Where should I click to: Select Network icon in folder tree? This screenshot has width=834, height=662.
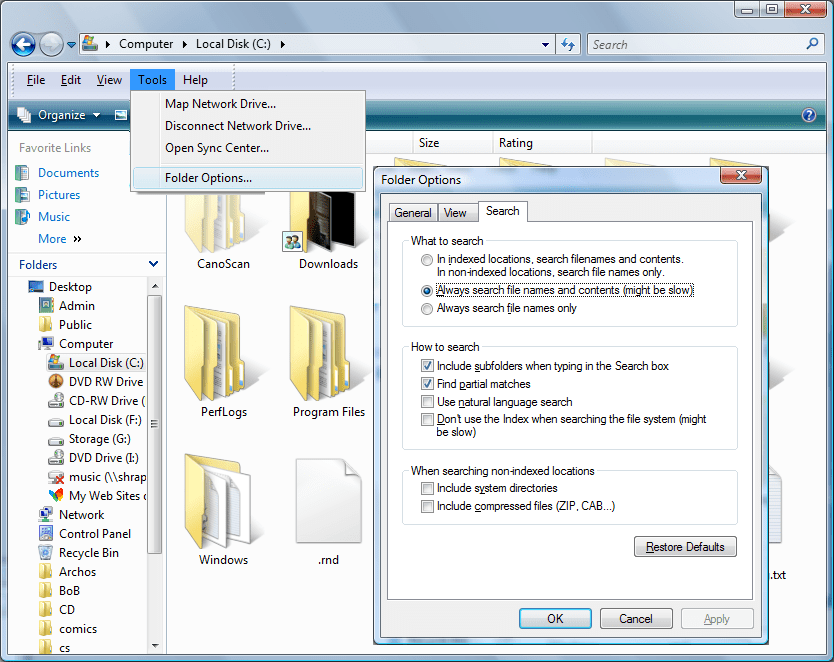[x=46, y=515]
